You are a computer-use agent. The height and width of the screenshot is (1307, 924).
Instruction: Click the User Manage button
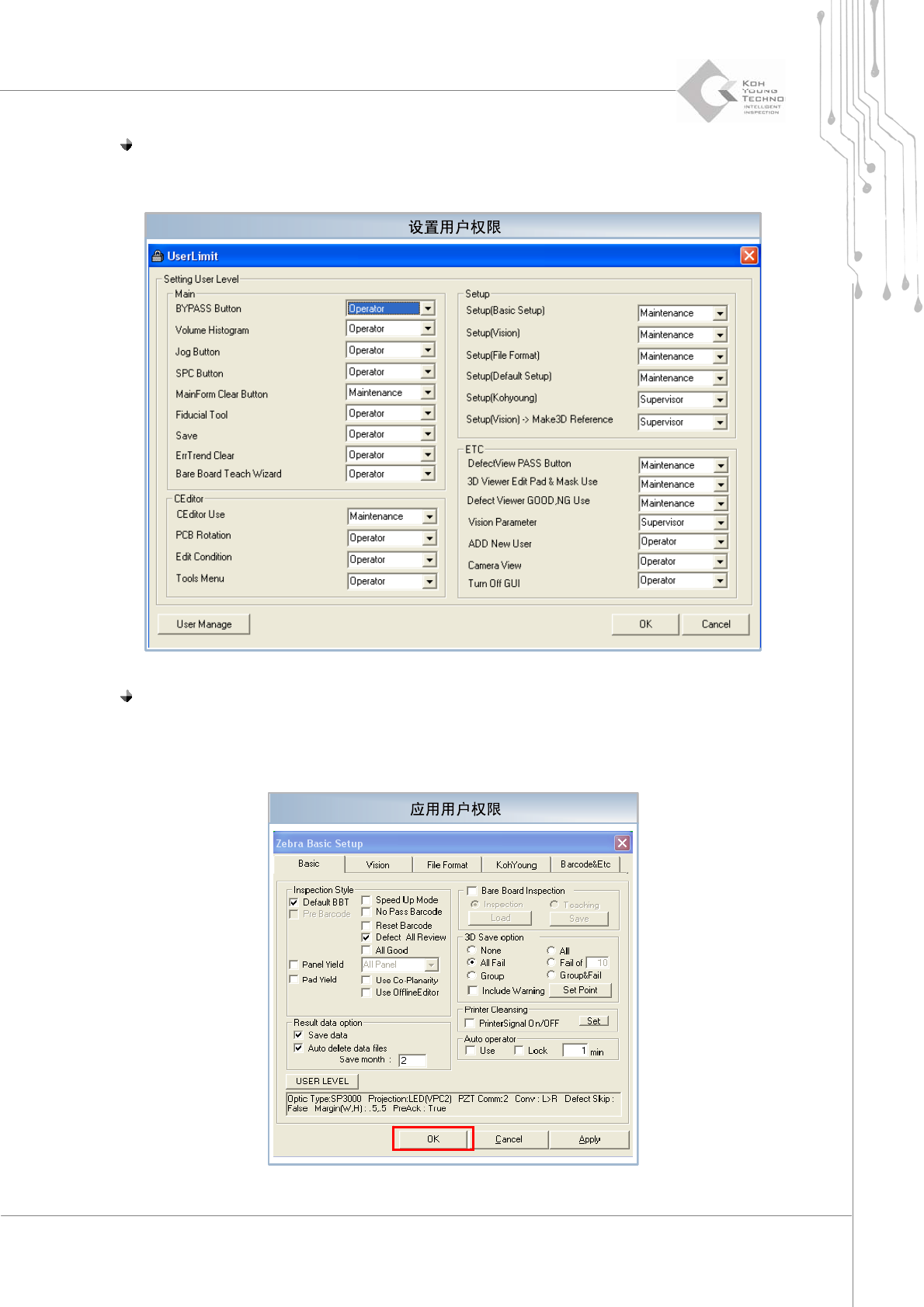point(203,624)
